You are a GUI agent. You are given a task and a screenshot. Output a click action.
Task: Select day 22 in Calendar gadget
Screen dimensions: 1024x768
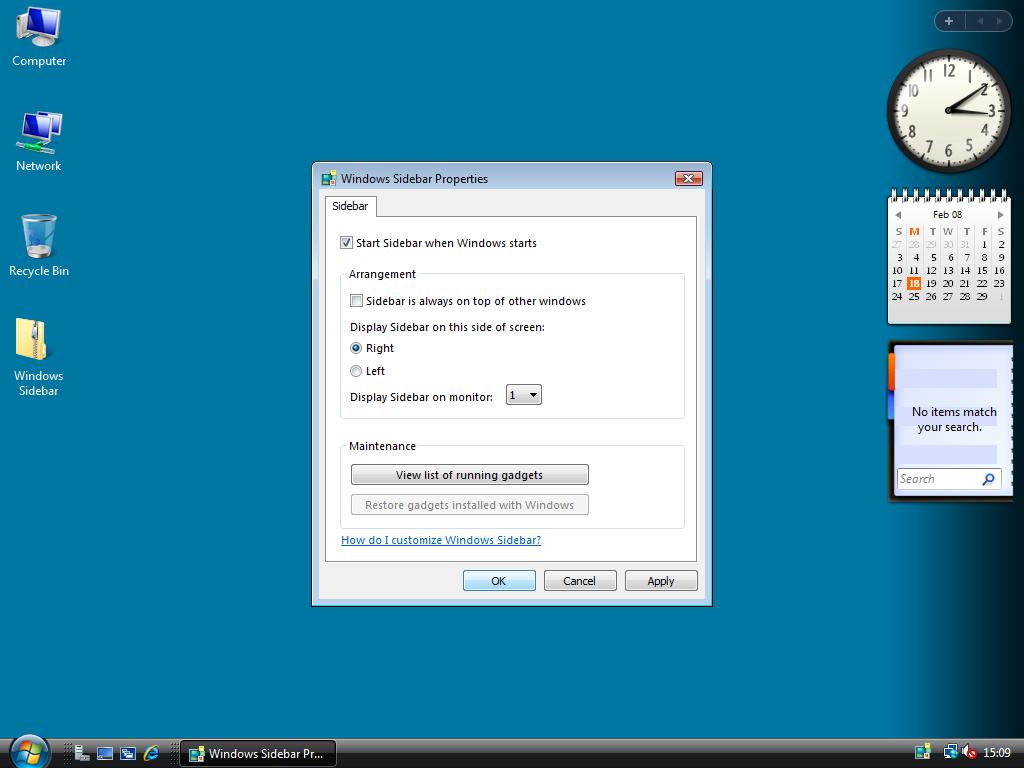coord(982,283)
